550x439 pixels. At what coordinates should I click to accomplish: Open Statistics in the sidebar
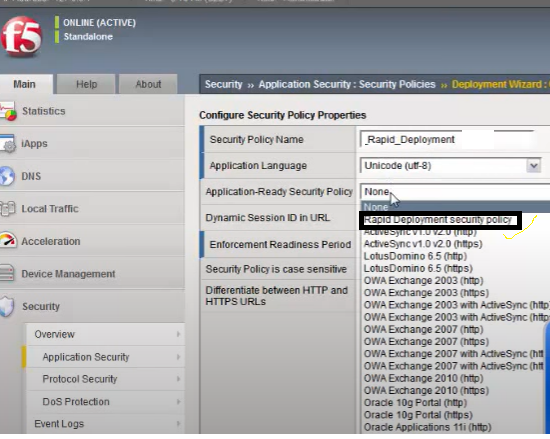[44, 111]
